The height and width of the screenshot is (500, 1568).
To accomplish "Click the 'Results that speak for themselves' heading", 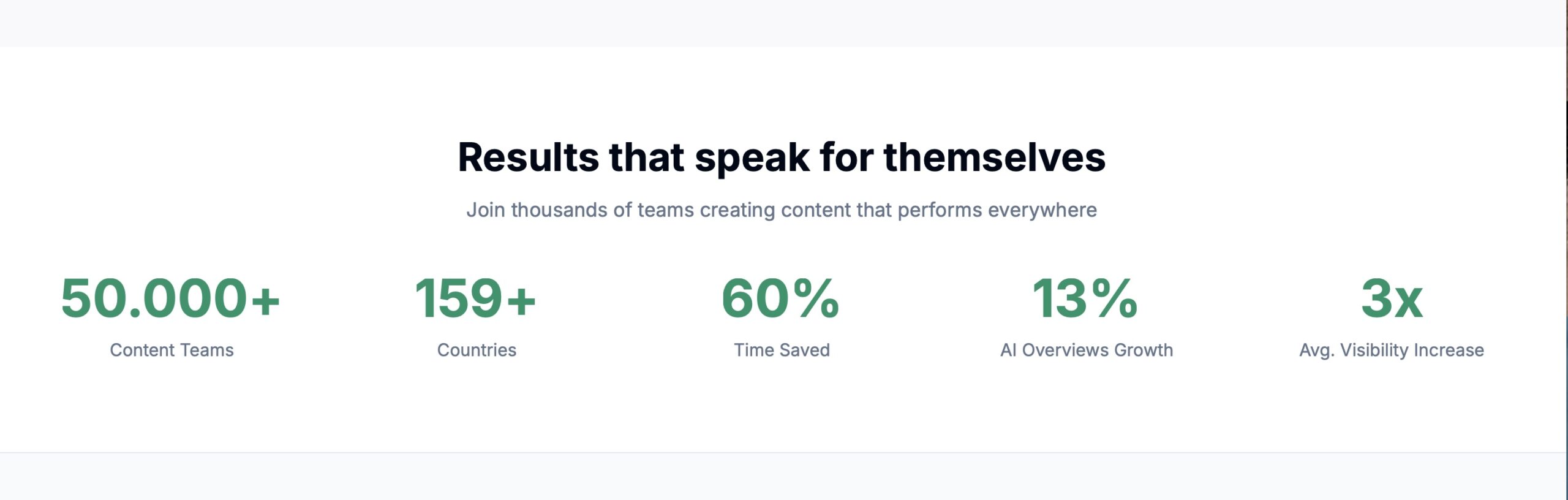I will point(782,157).
